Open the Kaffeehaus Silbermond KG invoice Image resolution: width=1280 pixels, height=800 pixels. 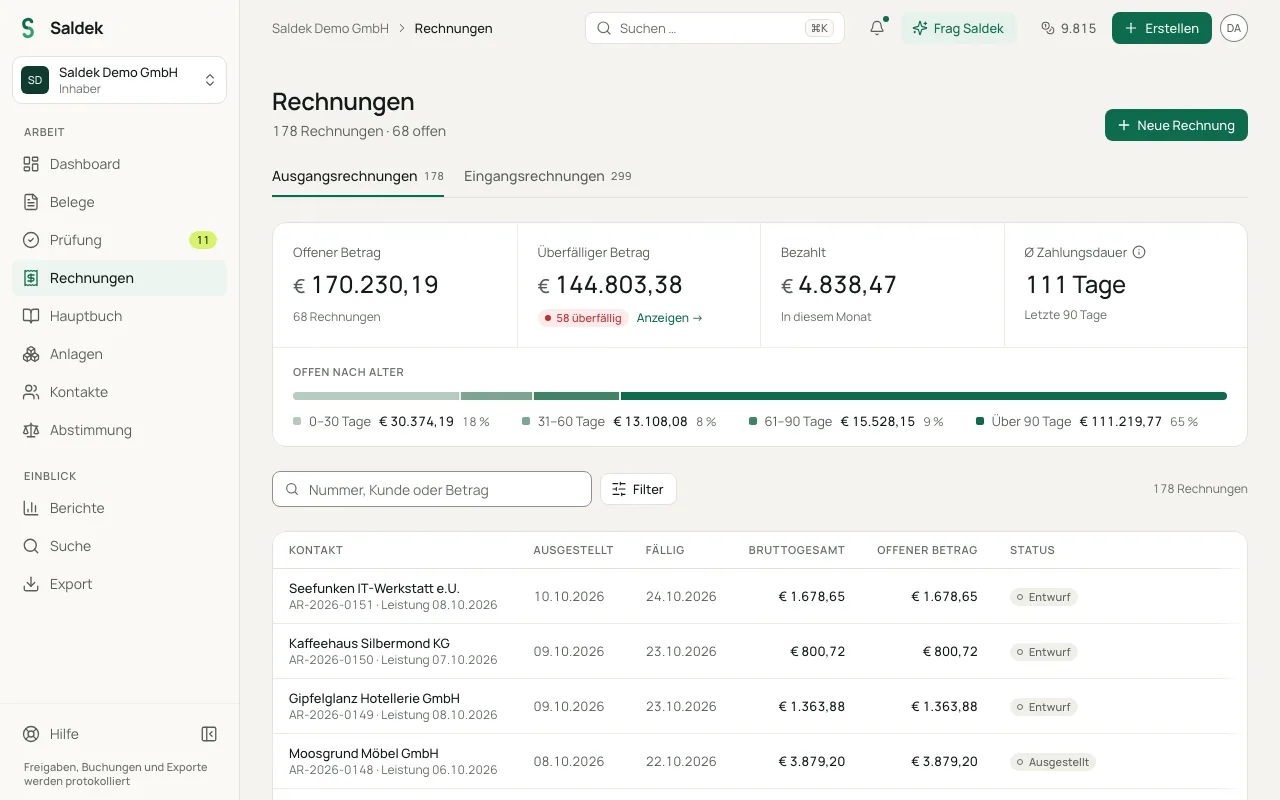pyautogui.click(x=760, y=651)
